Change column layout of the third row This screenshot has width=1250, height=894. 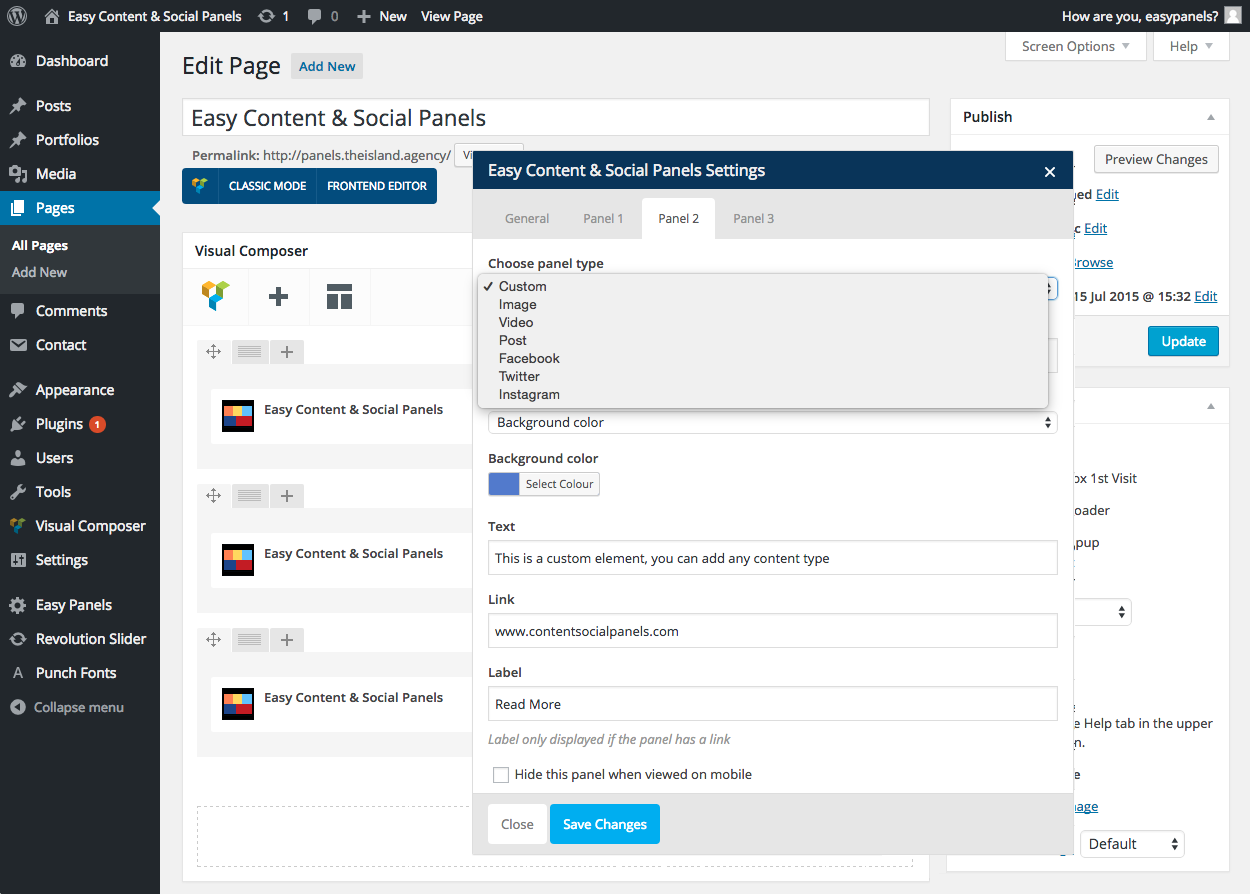pyautogui.click(x=250, y=639)
